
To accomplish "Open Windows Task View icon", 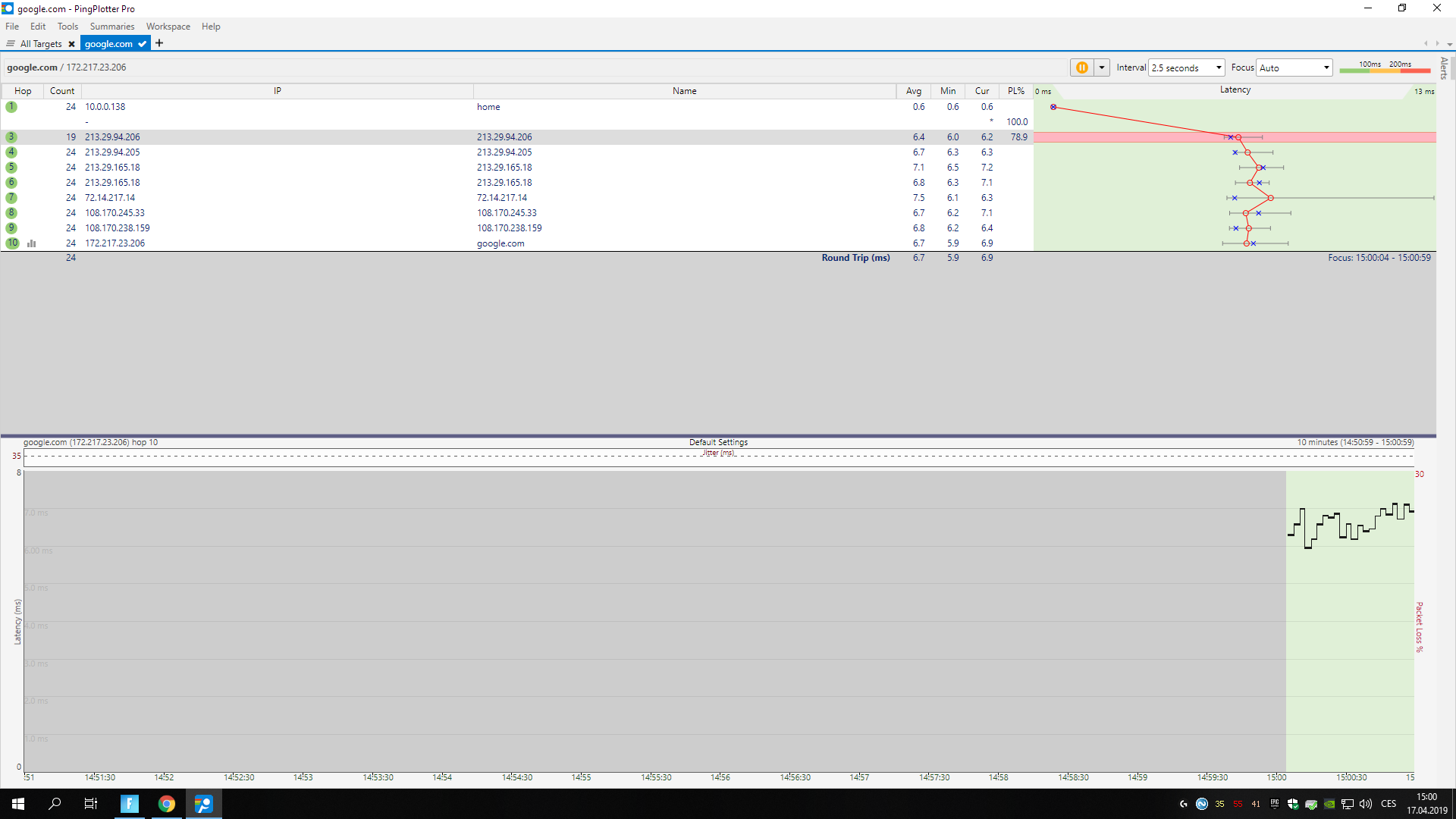I will [x=91, y=804].
